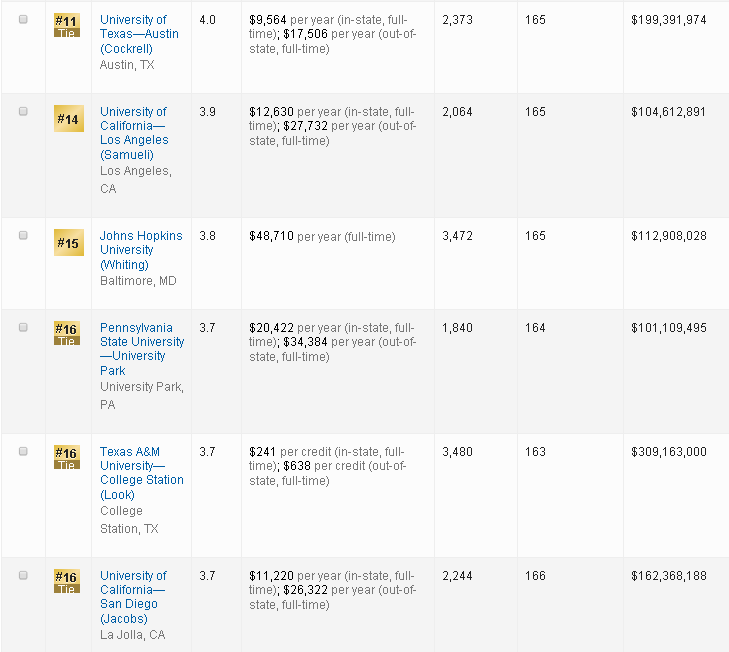Toggle the UC San Diego row checkbox
This screenshot has height=652, width=729.
click(23, 576)
